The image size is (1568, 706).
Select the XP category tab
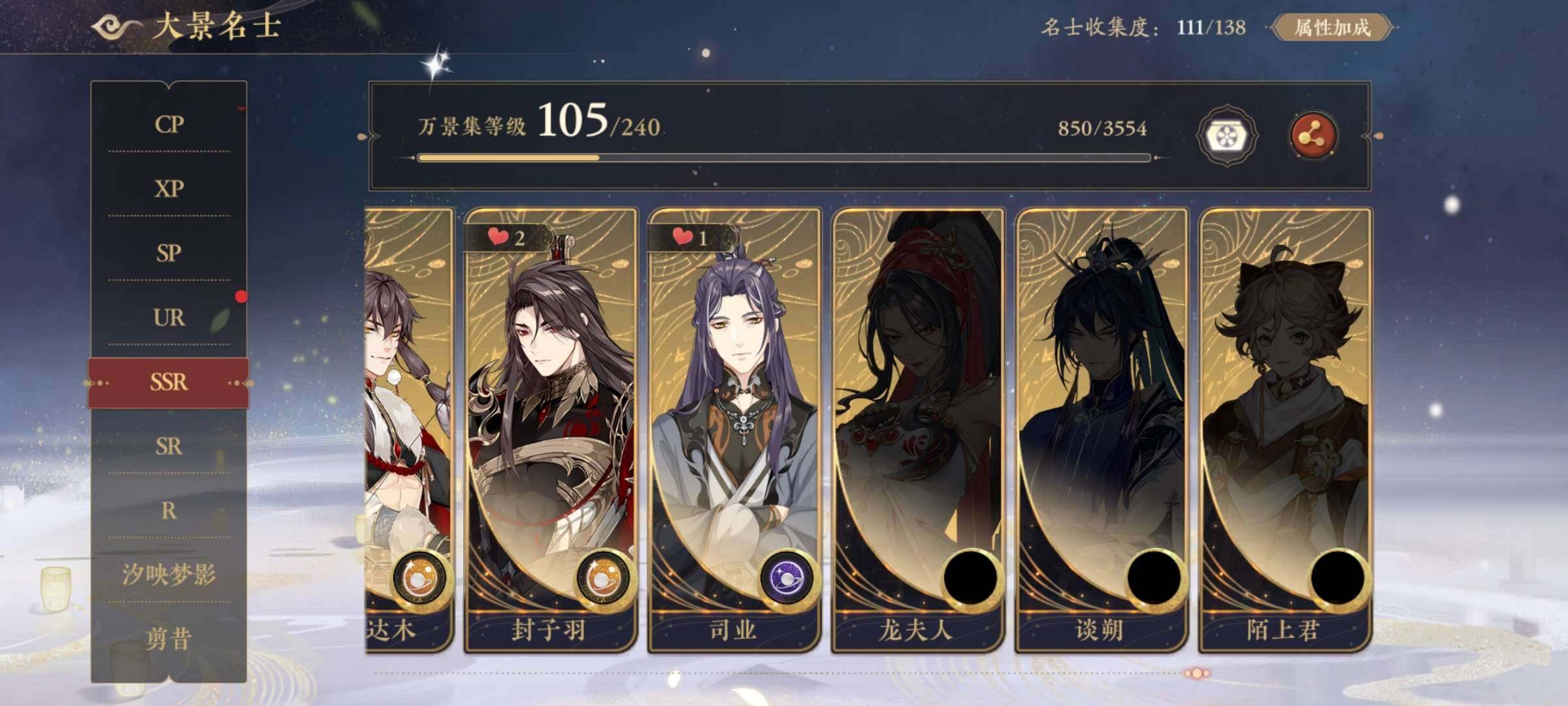pyautogui.click(x=169, y=188)
